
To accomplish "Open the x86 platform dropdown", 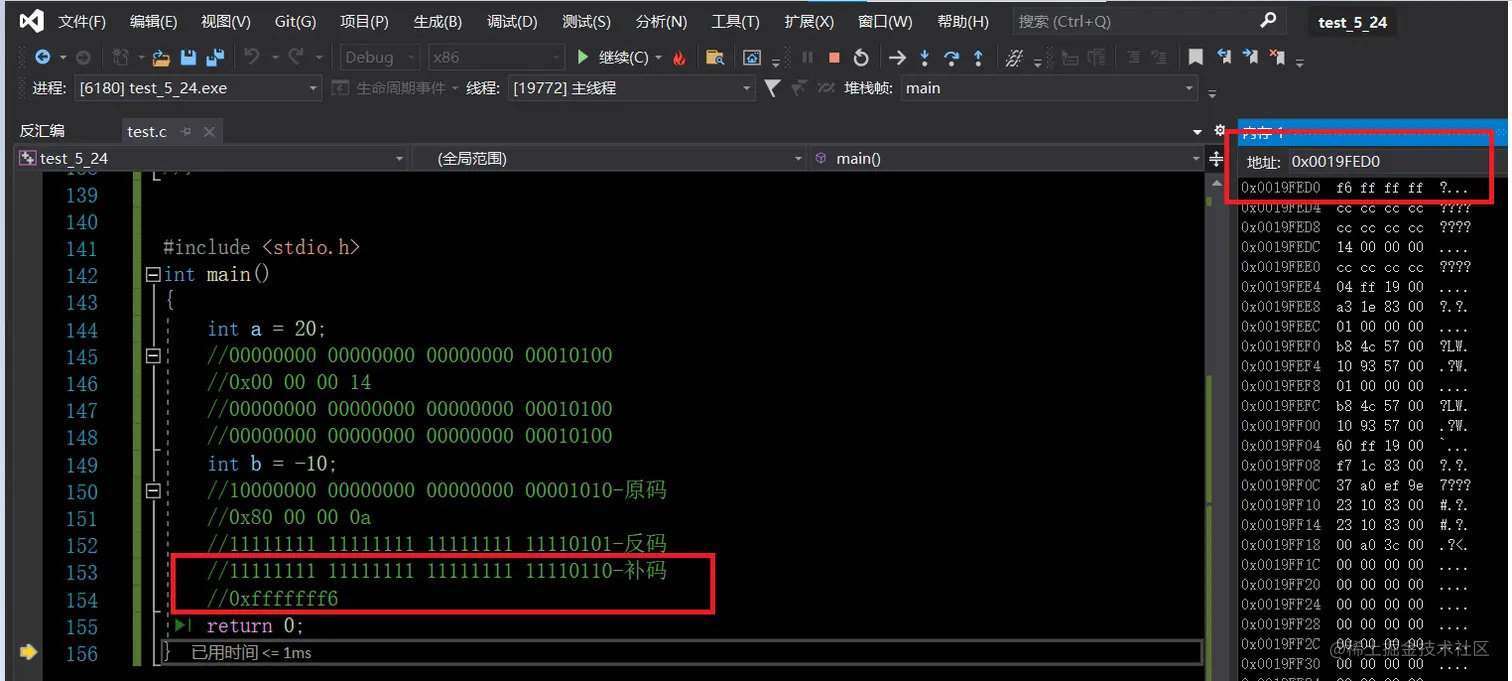I will pos(496,58).
